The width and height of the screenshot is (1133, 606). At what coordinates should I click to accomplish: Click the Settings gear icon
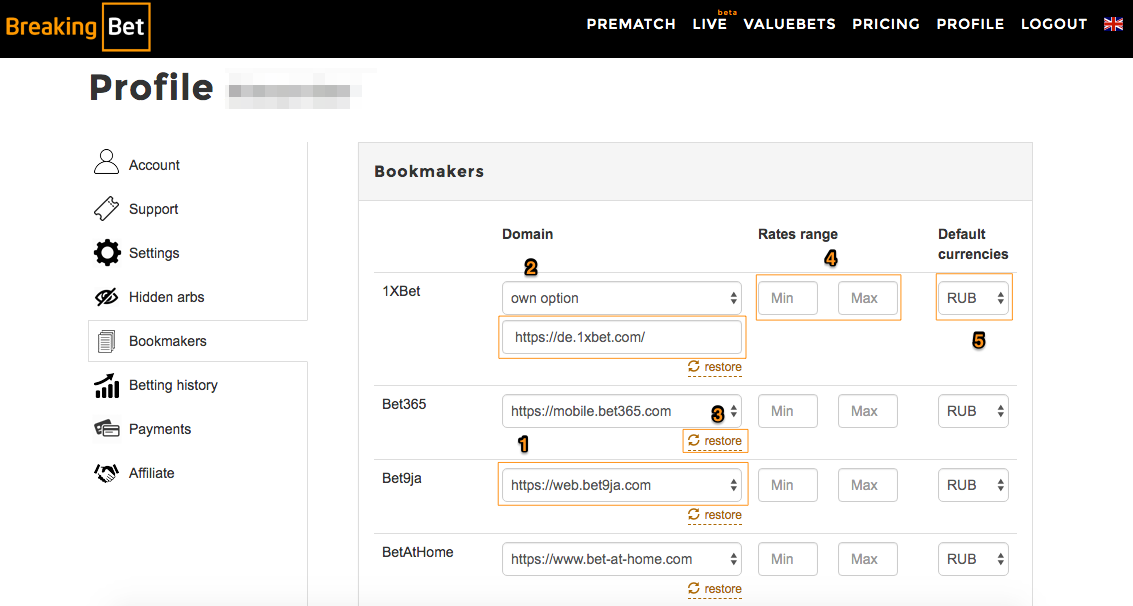[107, 253]
